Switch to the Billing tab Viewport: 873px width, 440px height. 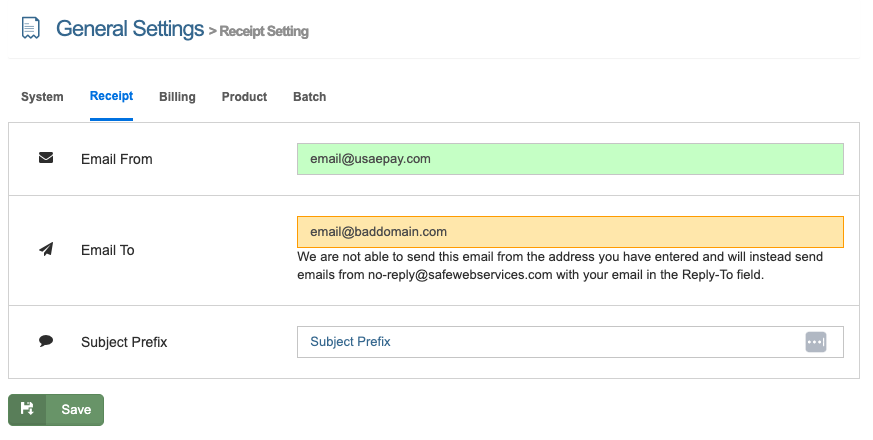pos(177,97)
